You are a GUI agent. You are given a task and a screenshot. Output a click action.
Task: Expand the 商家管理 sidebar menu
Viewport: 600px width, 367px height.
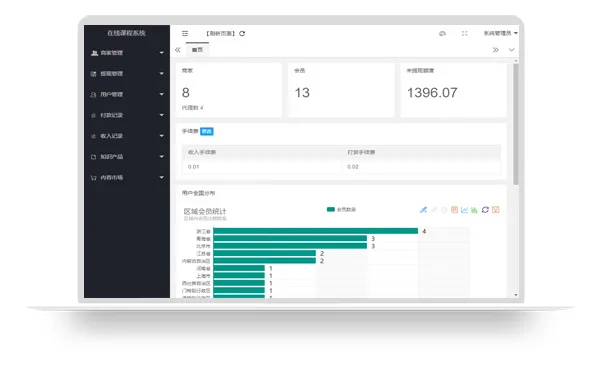[x=127, y=53]
